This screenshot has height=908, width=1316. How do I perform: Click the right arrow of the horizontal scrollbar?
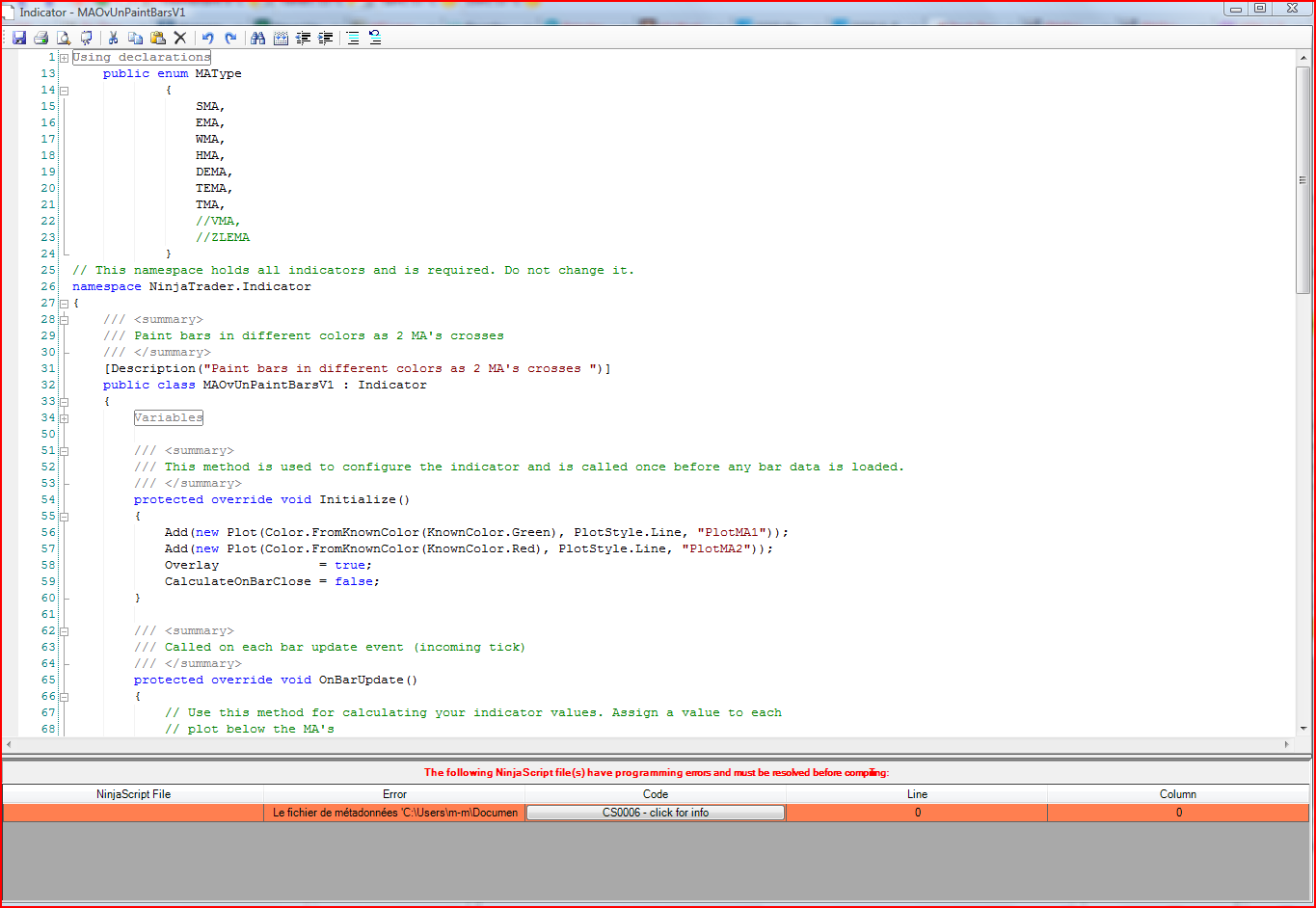1287,745
